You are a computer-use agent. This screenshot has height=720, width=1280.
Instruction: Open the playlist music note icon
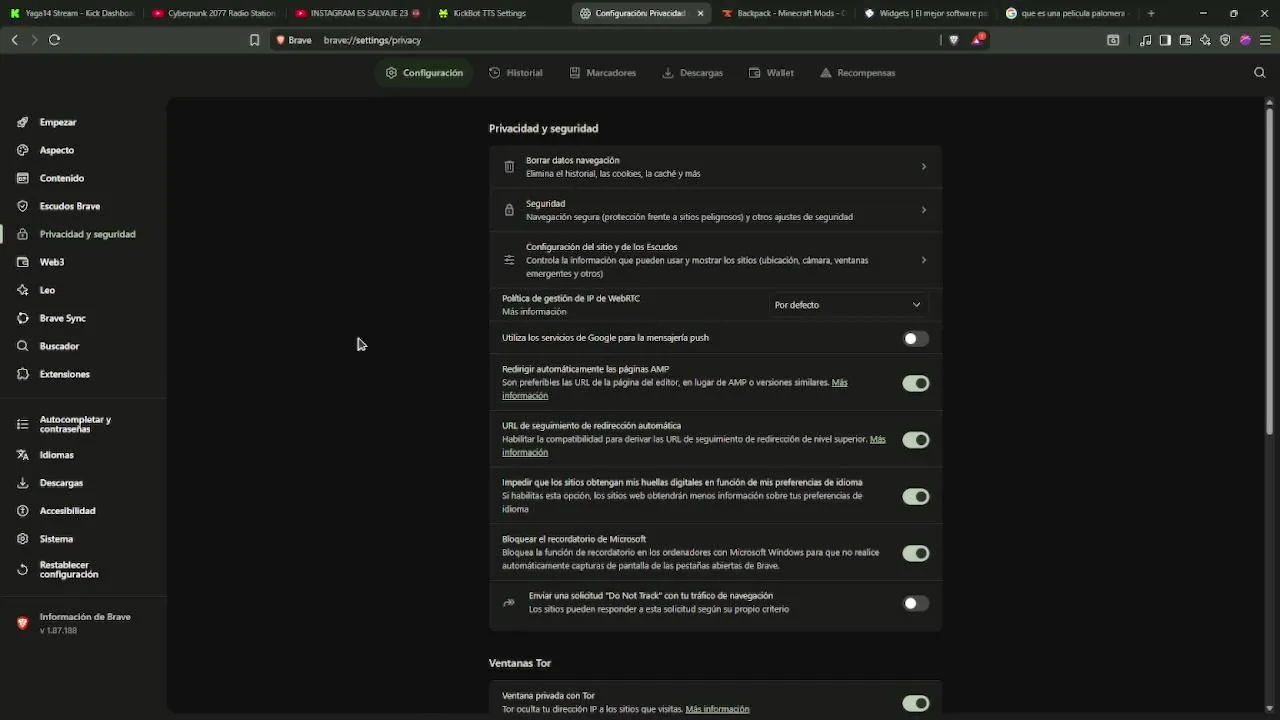[1146, 40]
